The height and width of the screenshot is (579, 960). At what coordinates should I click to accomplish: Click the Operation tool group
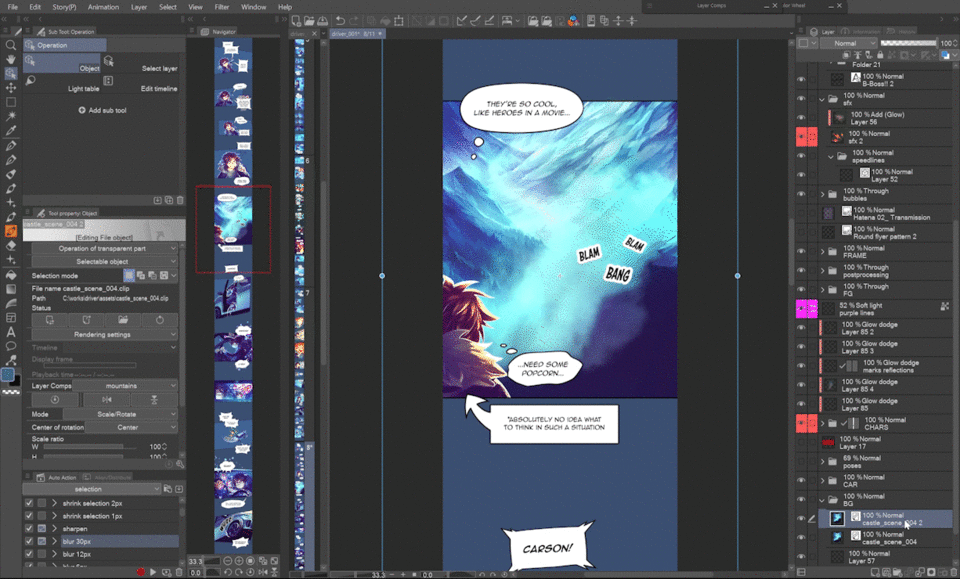click(64, 45)
